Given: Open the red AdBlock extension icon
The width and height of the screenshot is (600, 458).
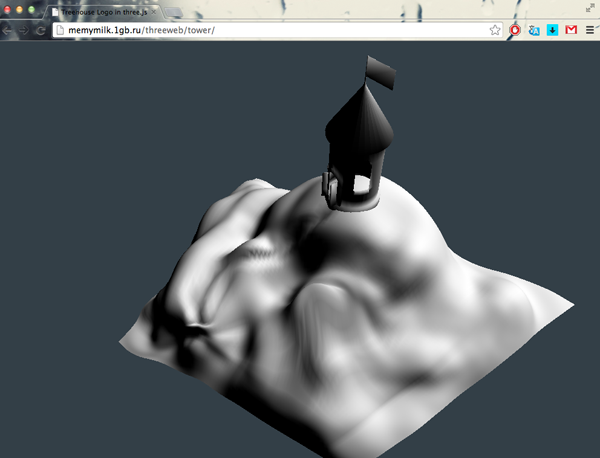Looking at the screenshot, I should point(515,30).
